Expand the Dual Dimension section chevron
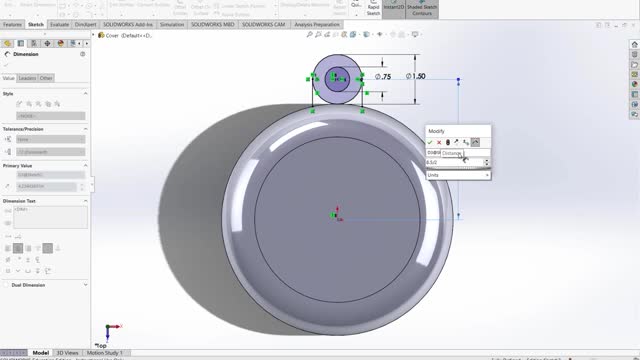 click(x=85, y=285)
